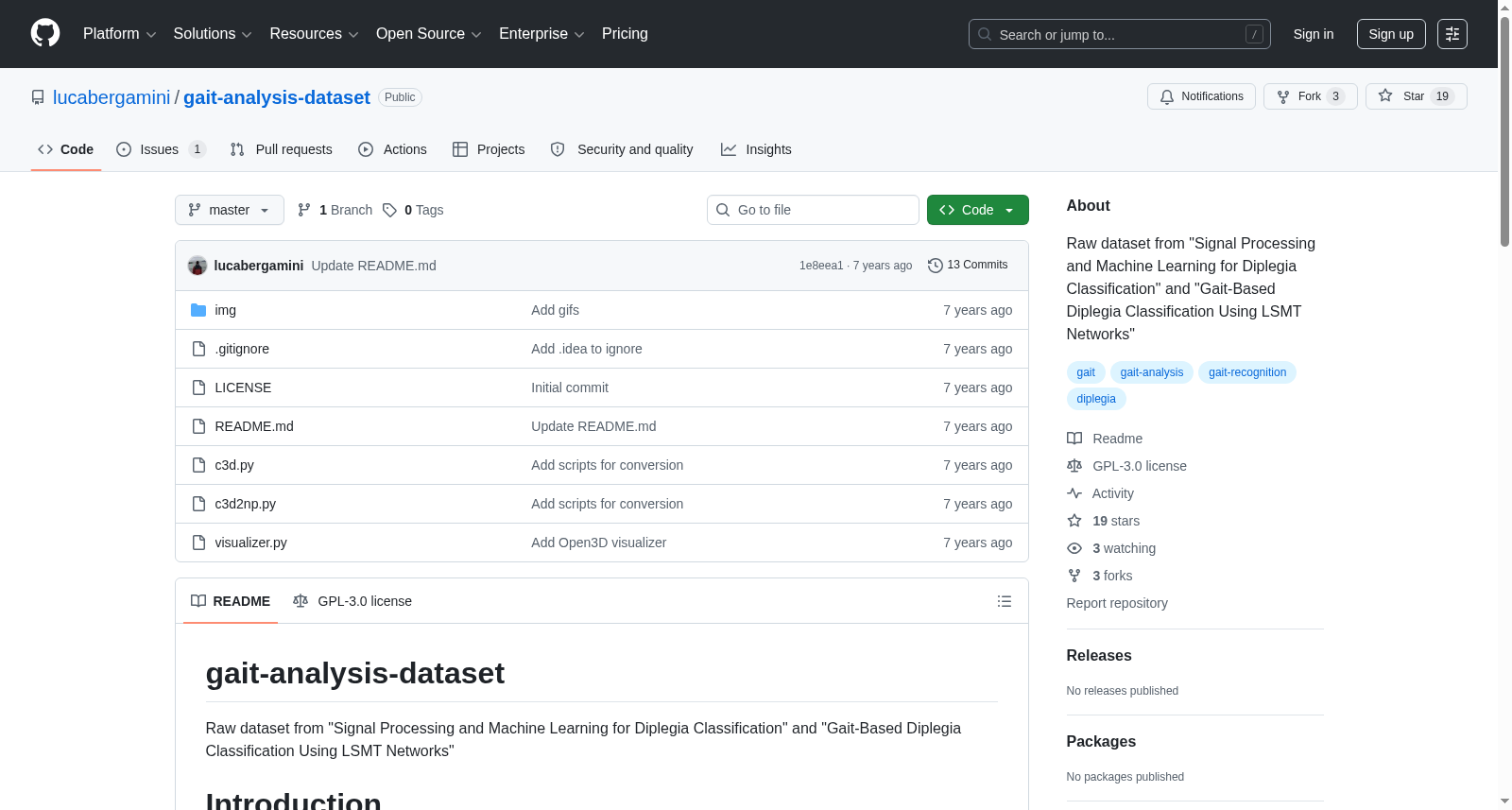Click the fork icon beside 3 forks
This screenshot has width=1512, height=810.
[1074, 576]
